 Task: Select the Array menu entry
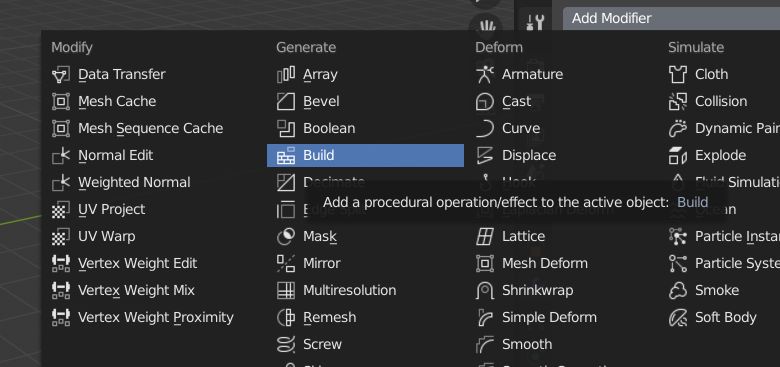(320, 75)
